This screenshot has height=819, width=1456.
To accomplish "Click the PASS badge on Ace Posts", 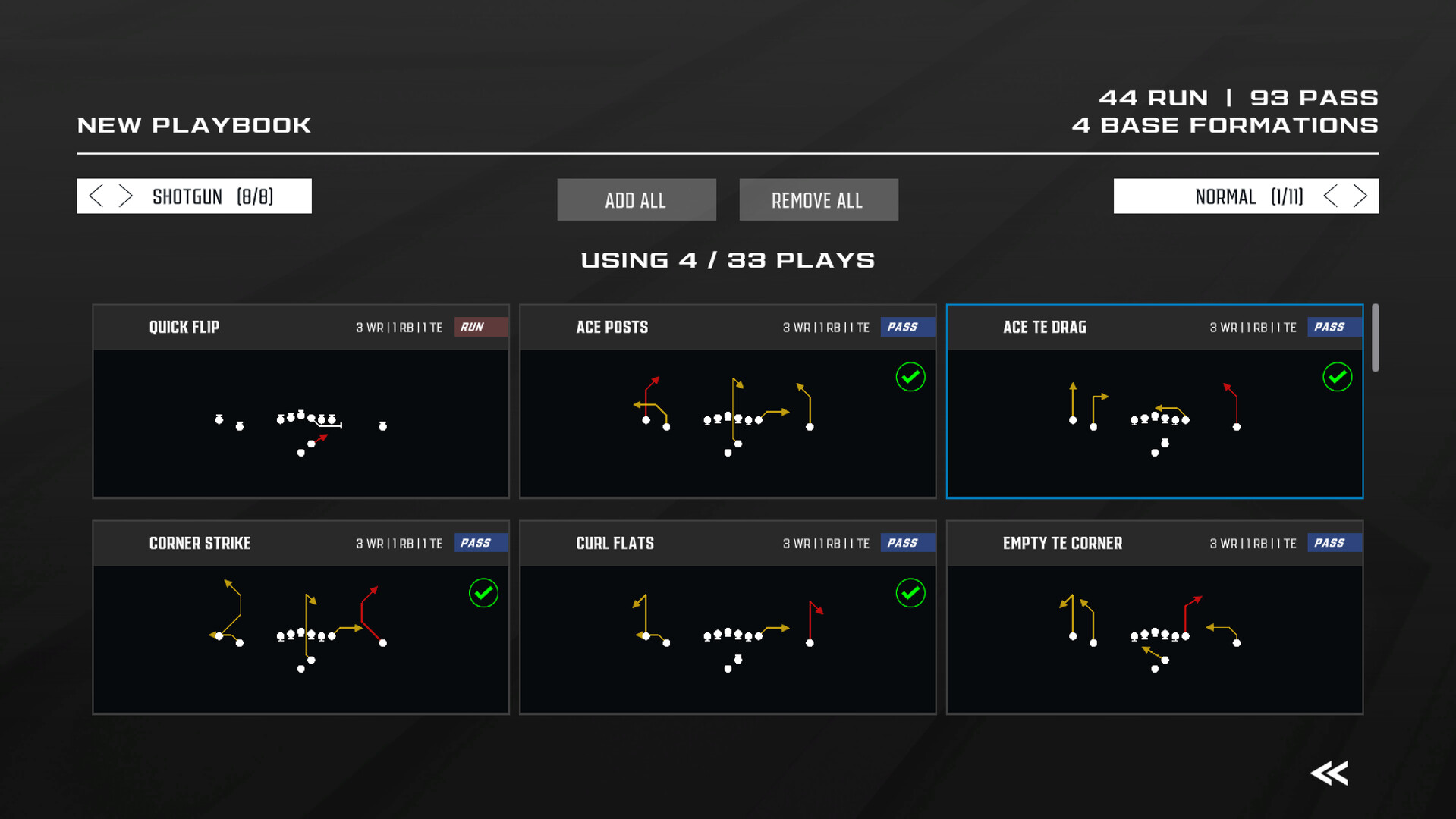I will 907,326.
